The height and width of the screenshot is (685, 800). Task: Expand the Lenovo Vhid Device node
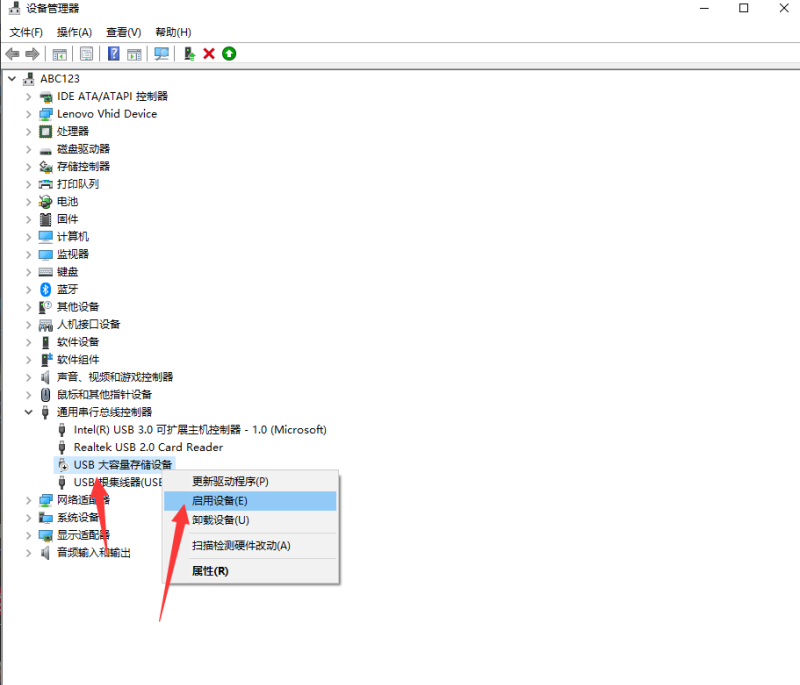[x=29, y=114]
